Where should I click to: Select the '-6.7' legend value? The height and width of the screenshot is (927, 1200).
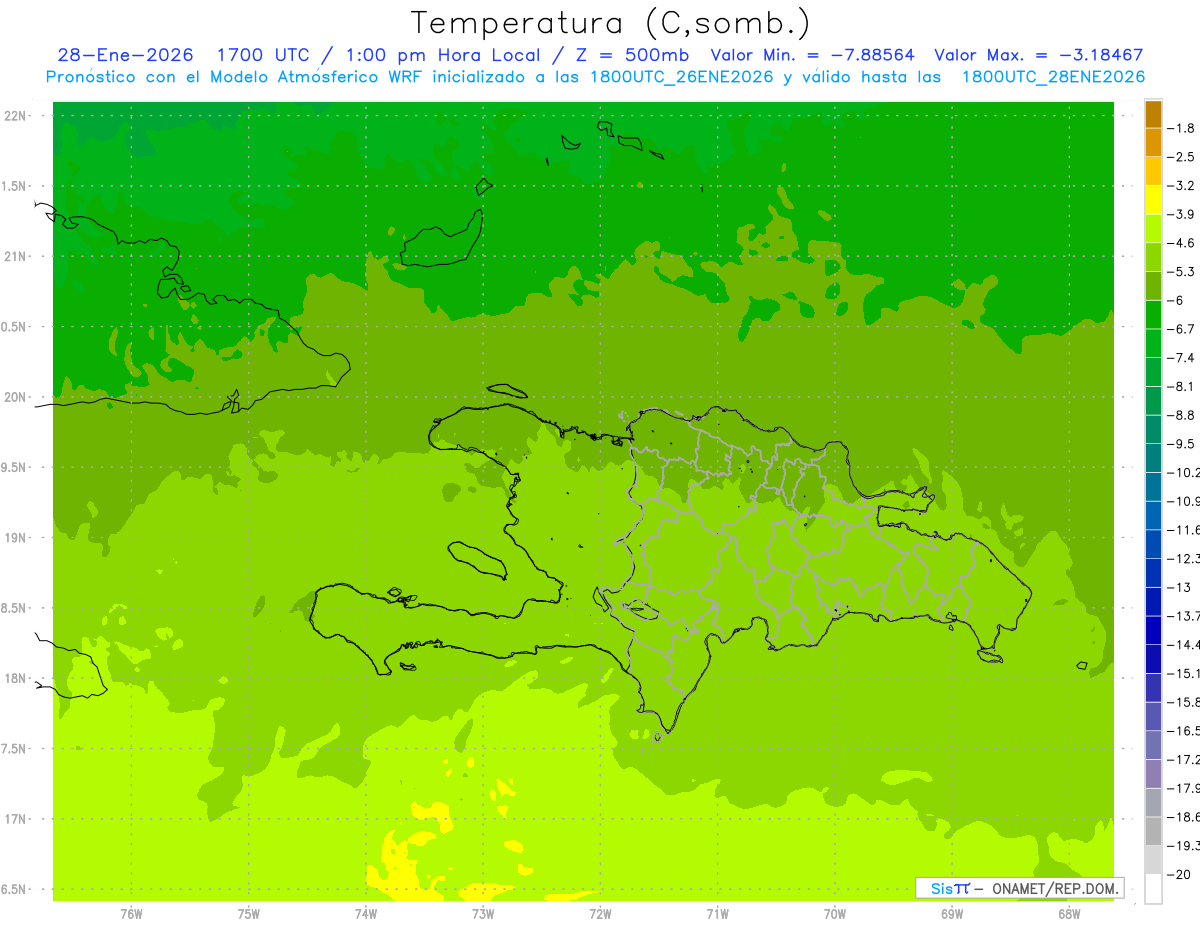(x=1181, y=330)
